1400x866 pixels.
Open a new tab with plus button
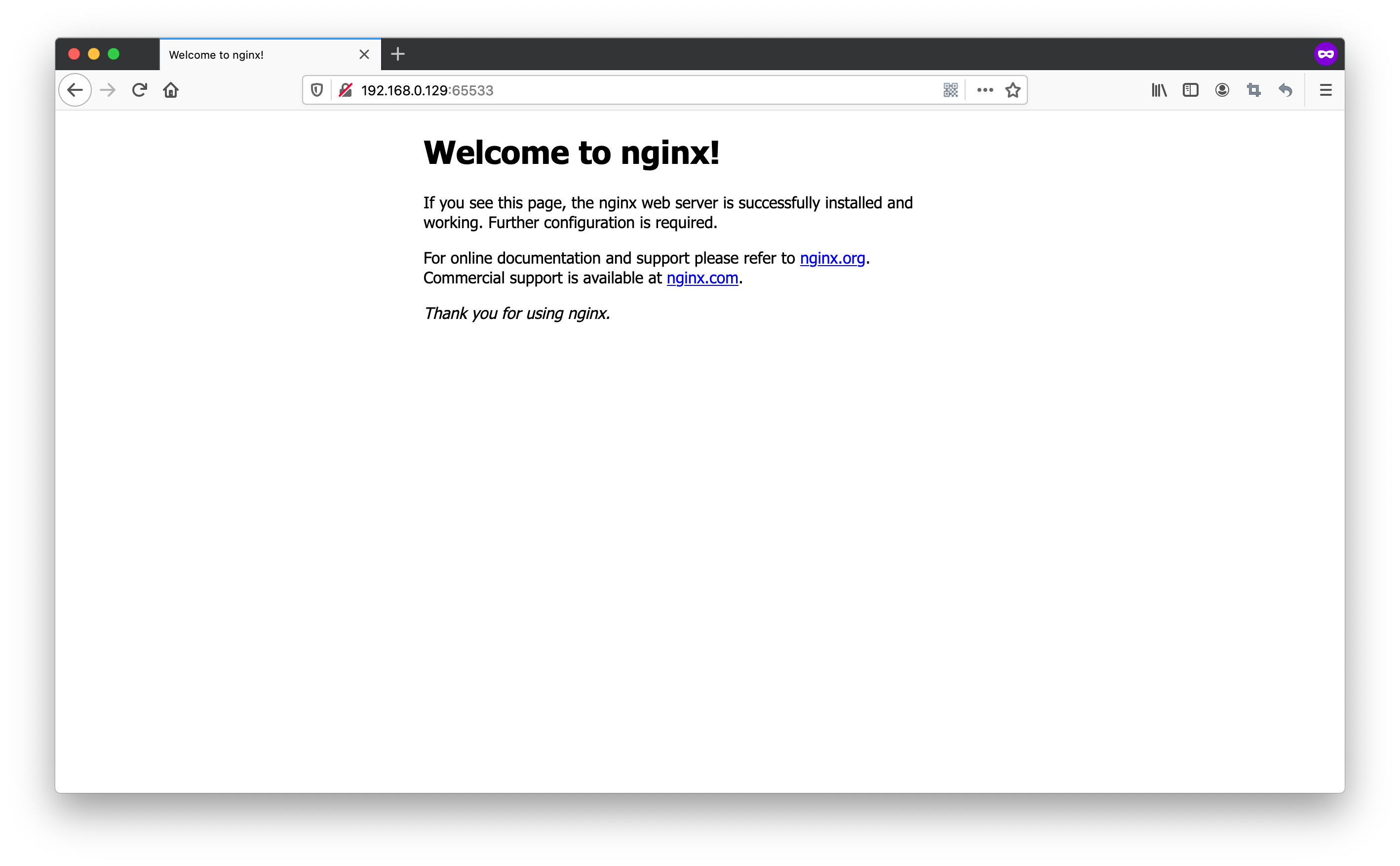pyautogui.click(x=397, y=54)
